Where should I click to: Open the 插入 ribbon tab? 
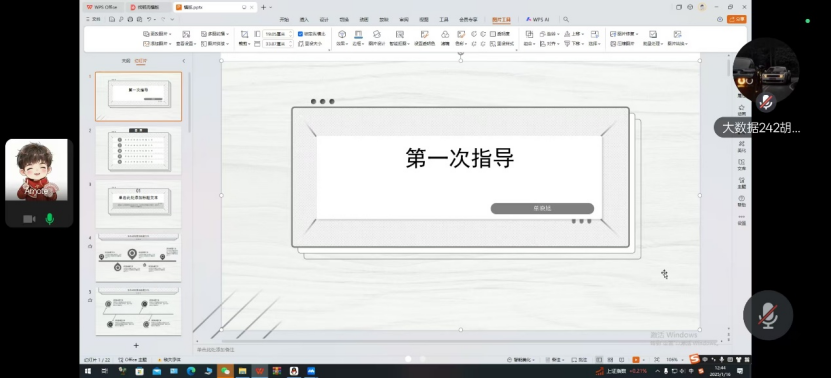(304, 20)
